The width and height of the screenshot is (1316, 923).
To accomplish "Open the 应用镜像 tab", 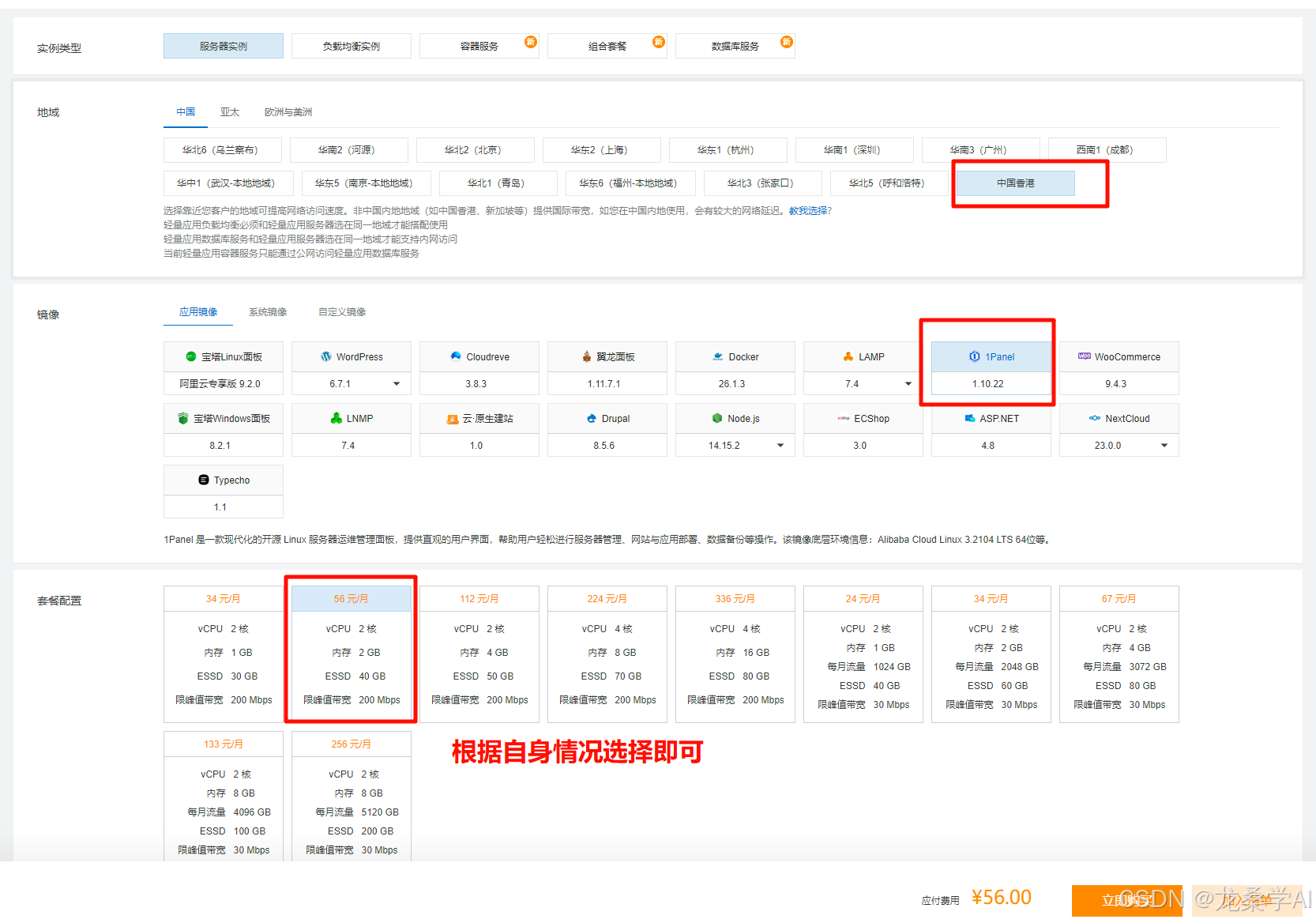I will (x=198, y=312).
